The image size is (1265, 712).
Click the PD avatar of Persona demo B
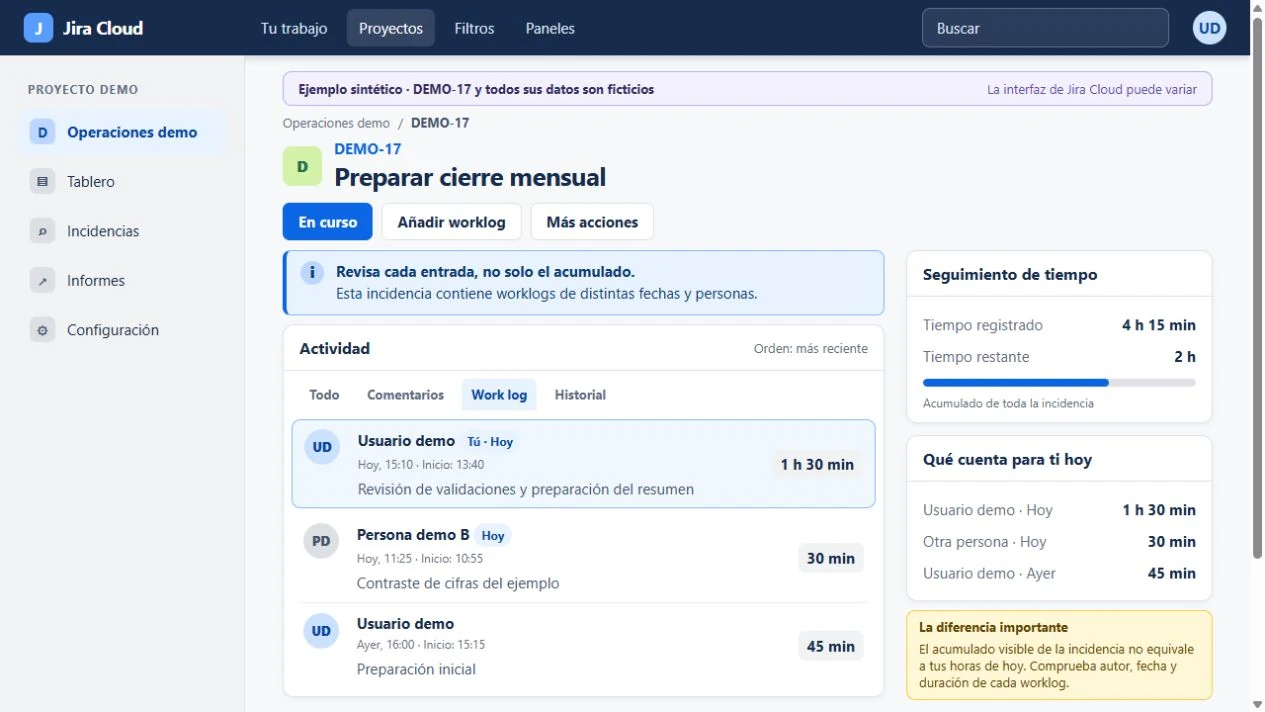pos(321,541)
